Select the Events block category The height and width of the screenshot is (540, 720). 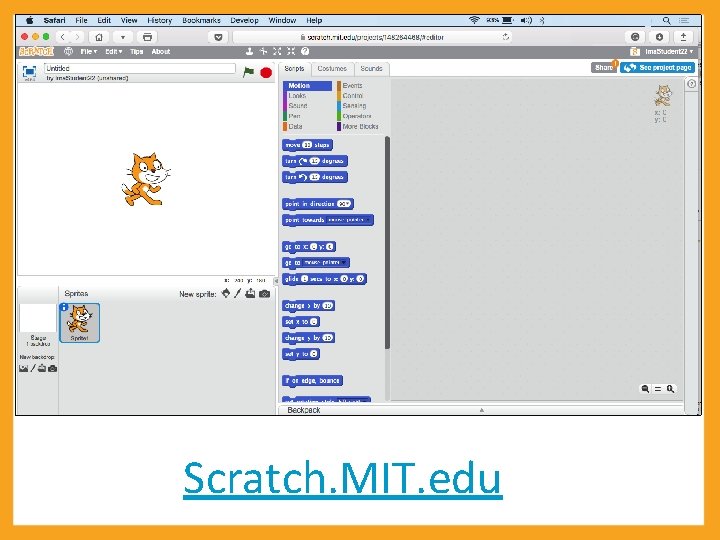352,85
